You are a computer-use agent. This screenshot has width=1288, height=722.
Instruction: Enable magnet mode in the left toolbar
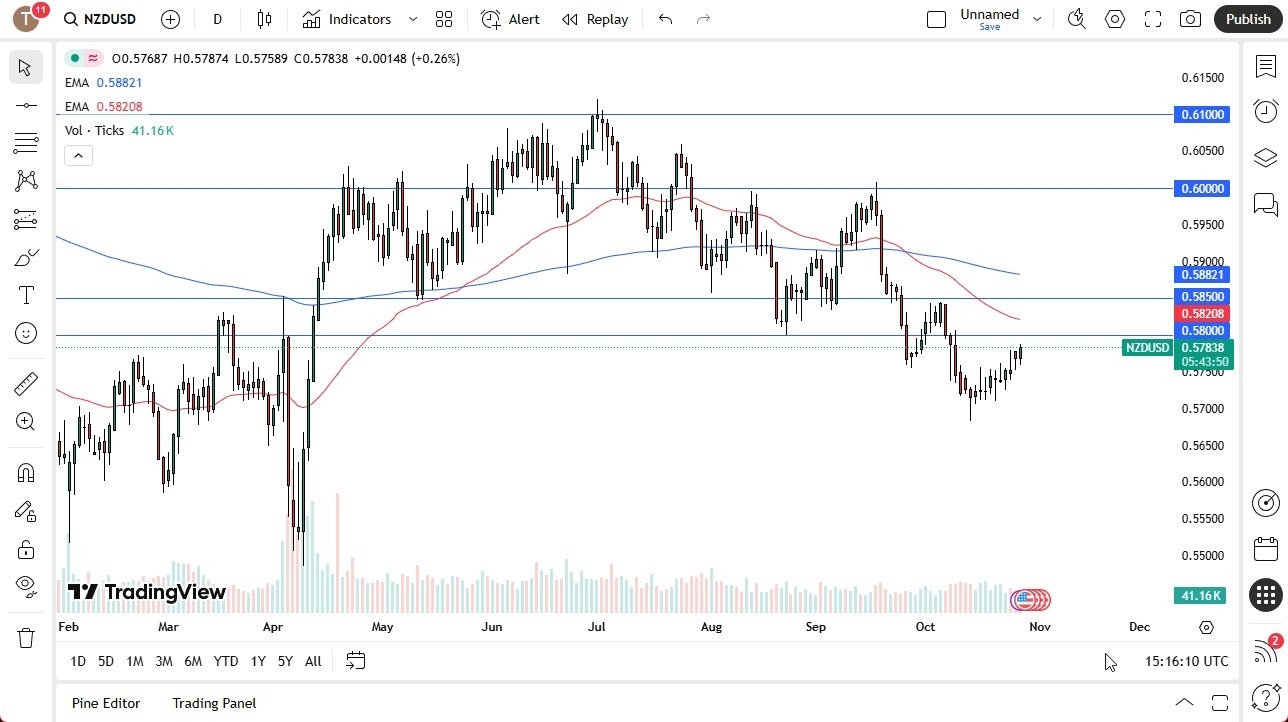click(26, 472)
